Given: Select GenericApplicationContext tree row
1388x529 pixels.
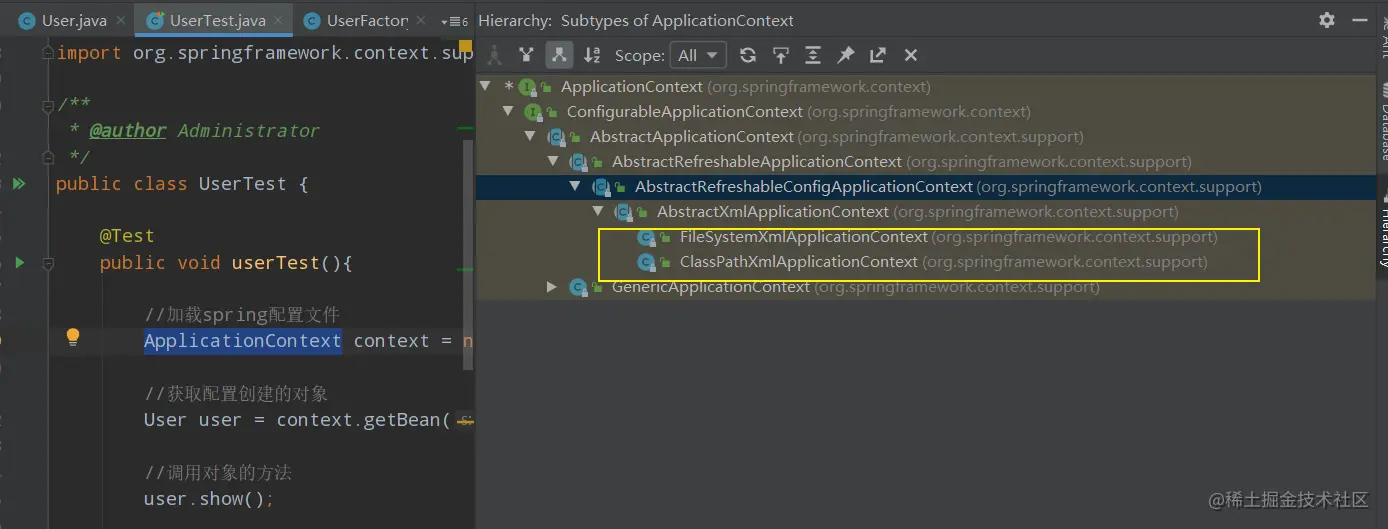Looking at the screenshot, I should (926, 287).
